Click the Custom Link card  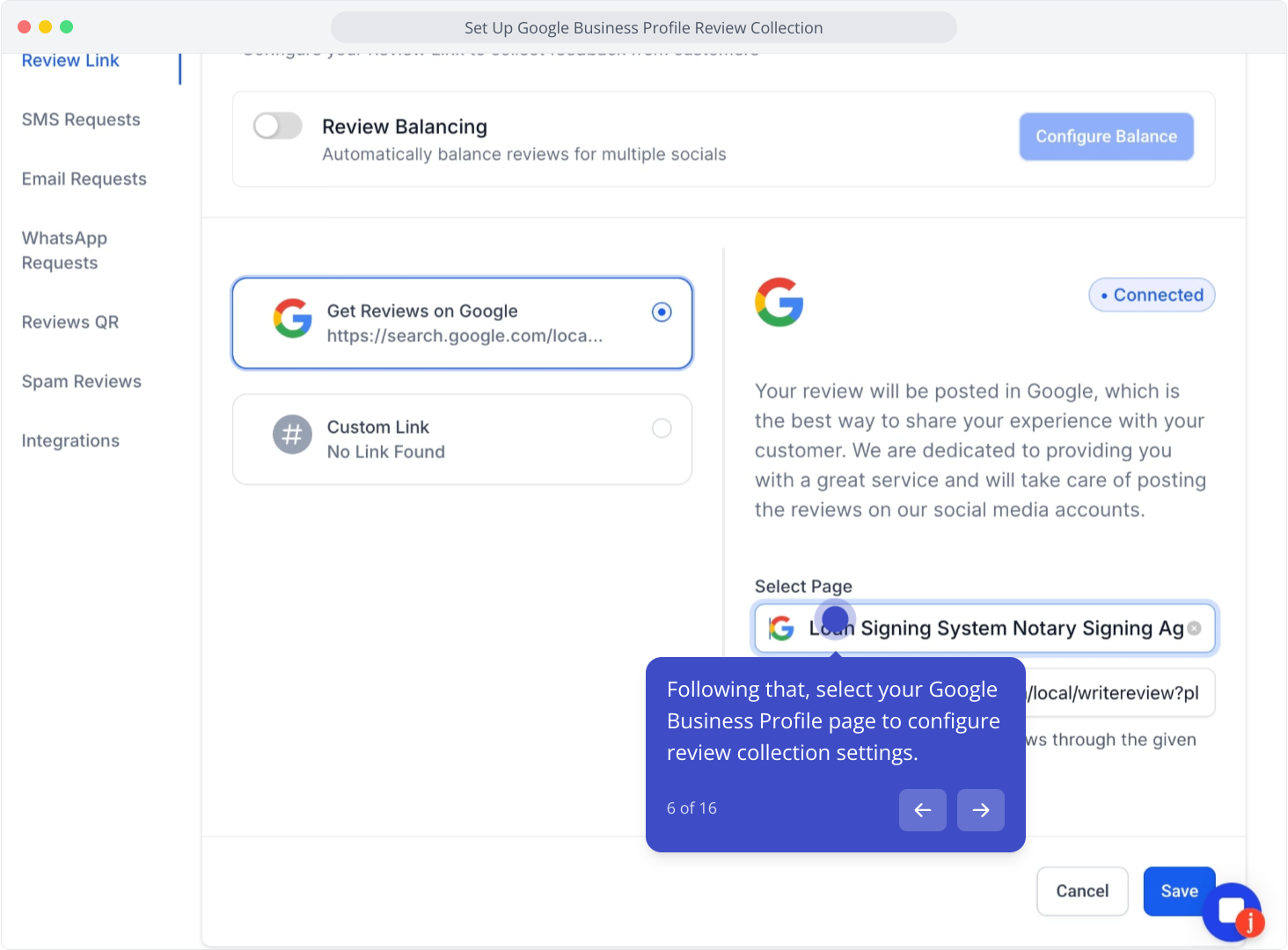(x=462, y=439)
